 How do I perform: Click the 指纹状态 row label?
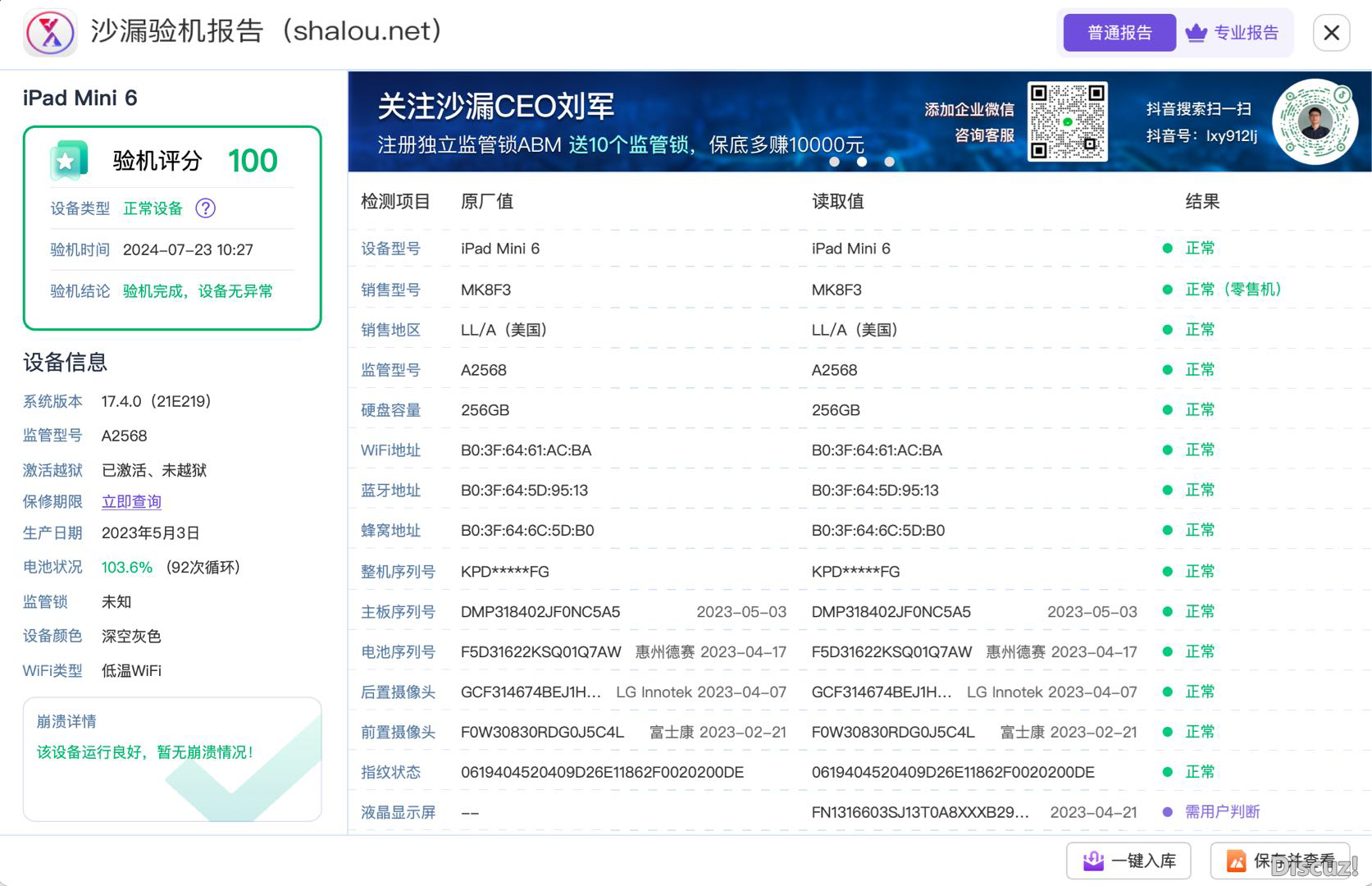(390, 772)
